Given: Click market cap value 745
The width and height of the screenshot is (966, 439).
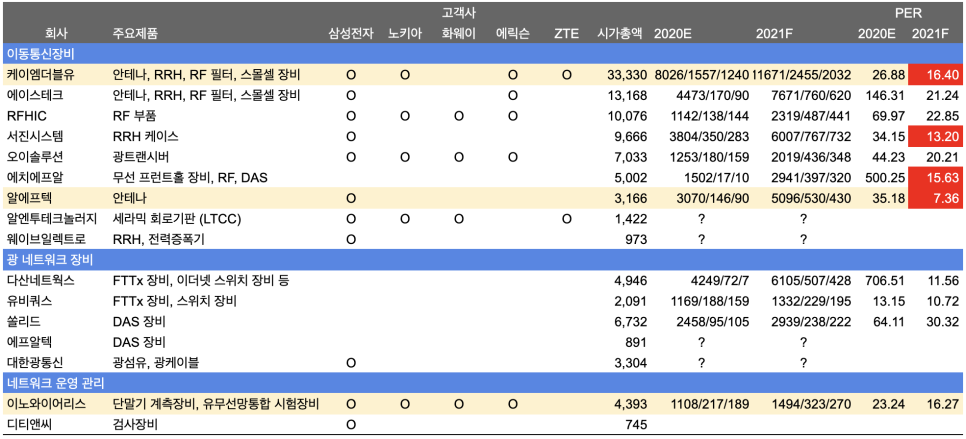Looking at the screenshot, I should pos(637,425).
